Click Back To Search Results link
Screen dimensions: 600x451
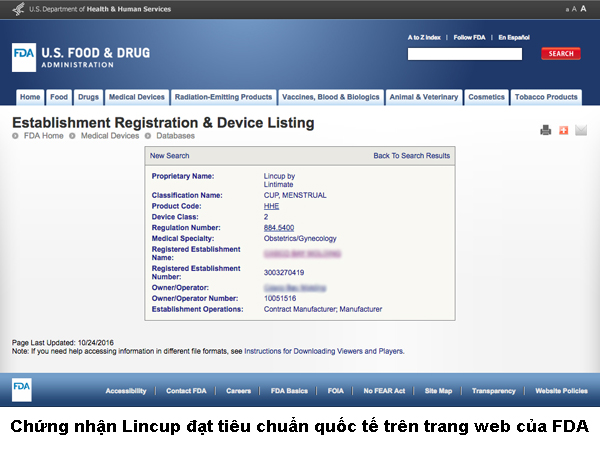[x=412, y=156]
